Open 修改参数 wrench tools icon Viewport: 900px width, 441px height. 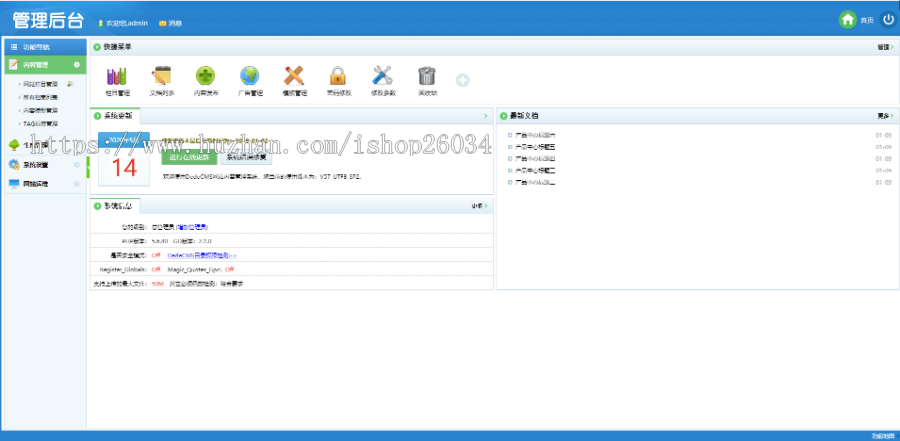click(382, 76)
